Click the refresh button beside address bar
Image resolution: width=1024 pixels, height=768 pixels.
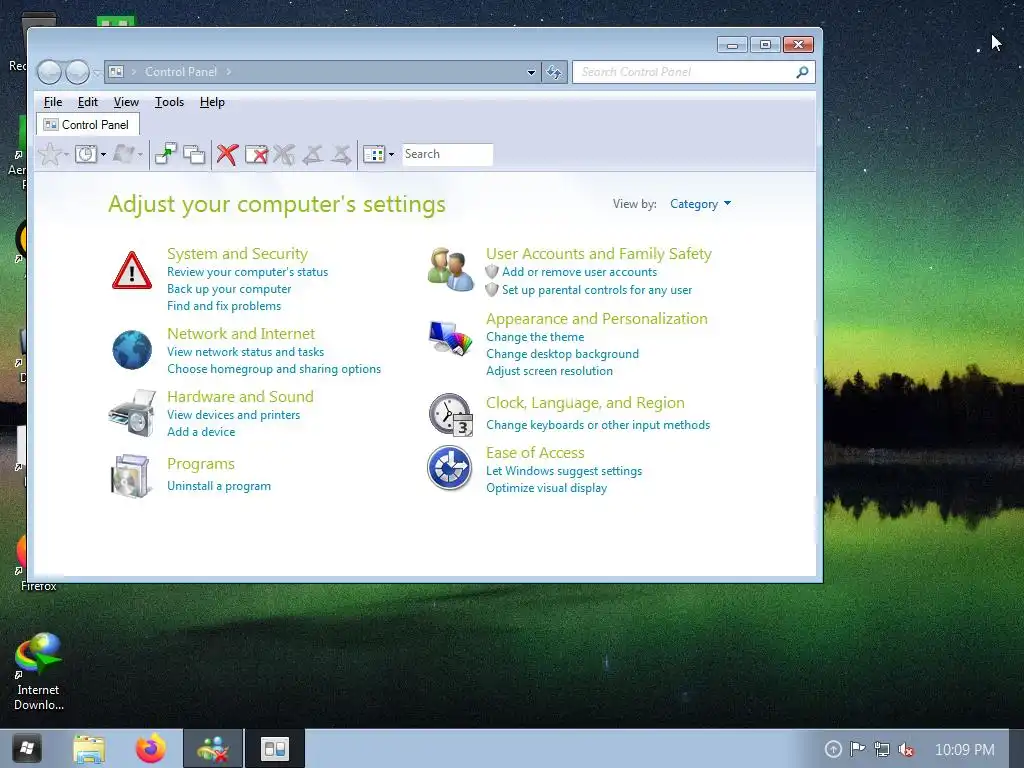pos(554,72)
